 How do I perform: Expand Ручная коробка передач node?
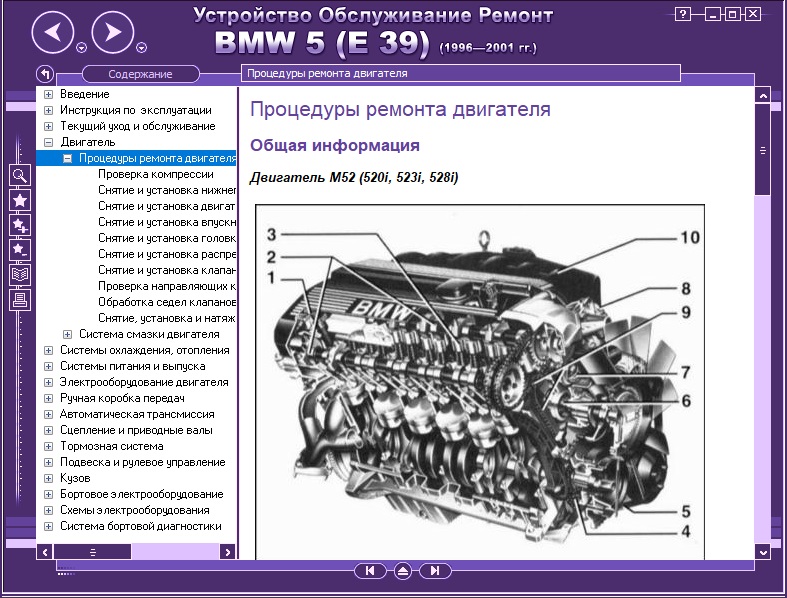point(48,399)
